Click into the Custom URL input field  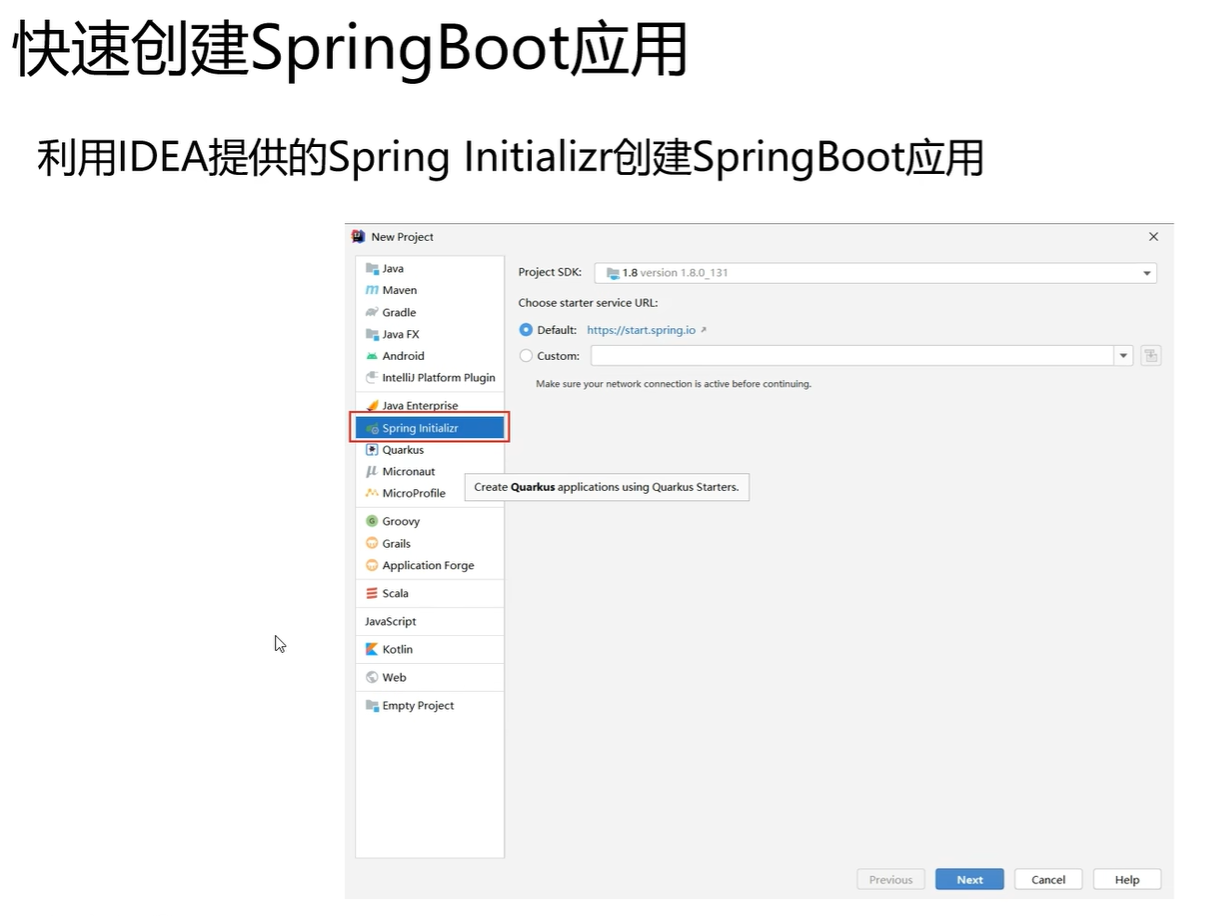point(853,355)
